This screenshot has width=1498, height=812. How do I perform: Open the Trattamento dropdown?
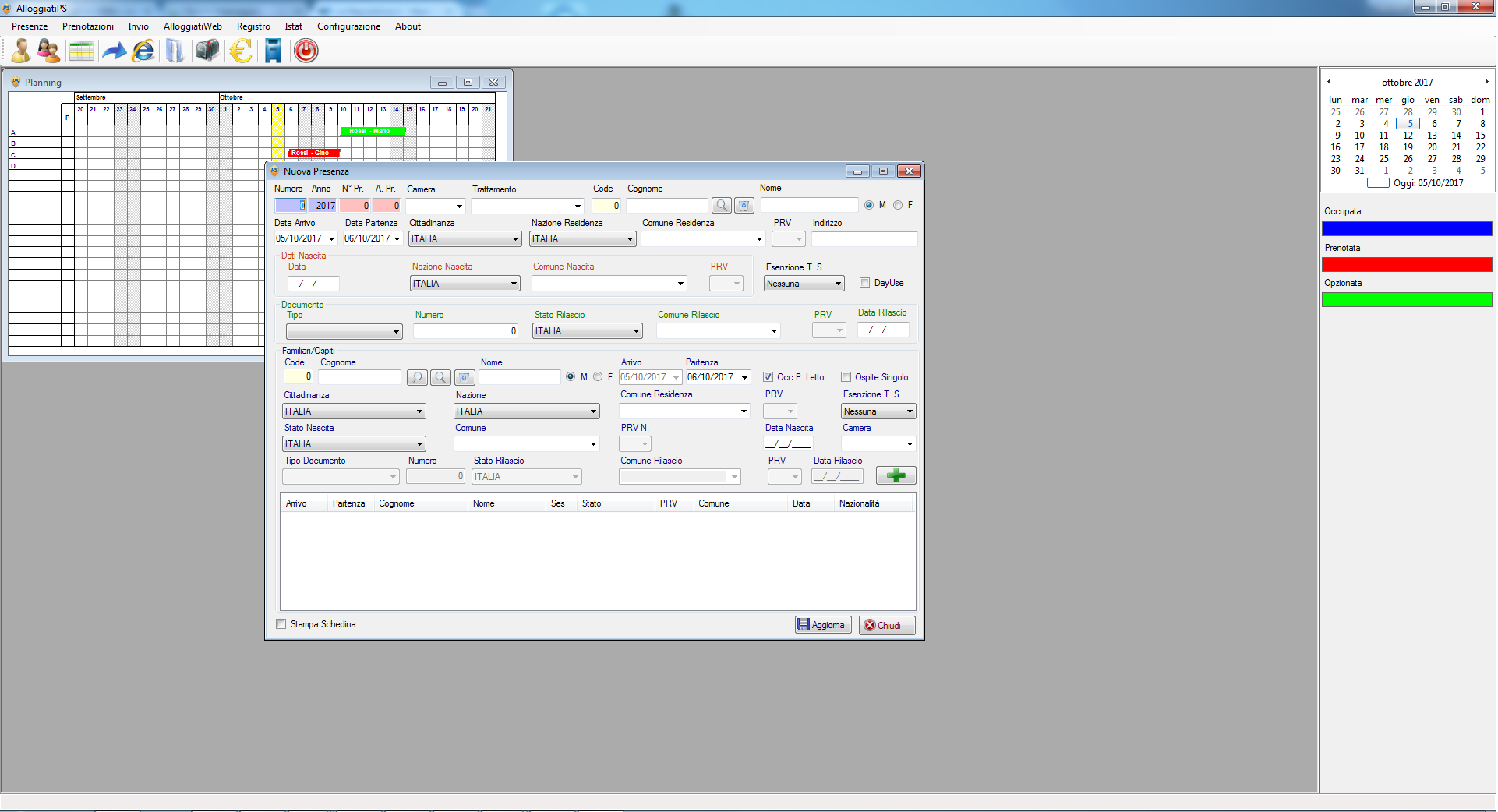[578, 207]
